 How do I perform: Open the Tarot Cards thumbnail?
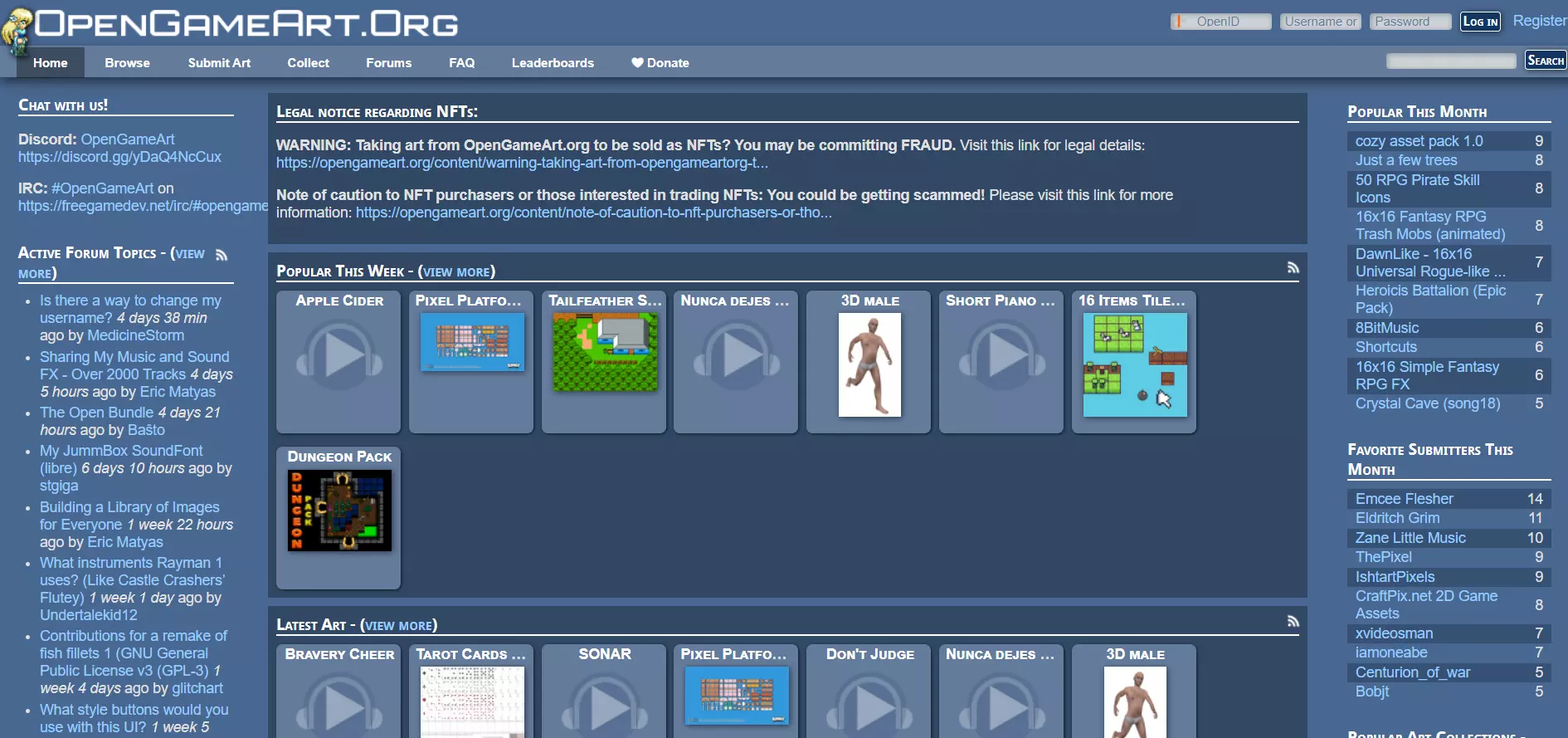[x=472, y=702]
